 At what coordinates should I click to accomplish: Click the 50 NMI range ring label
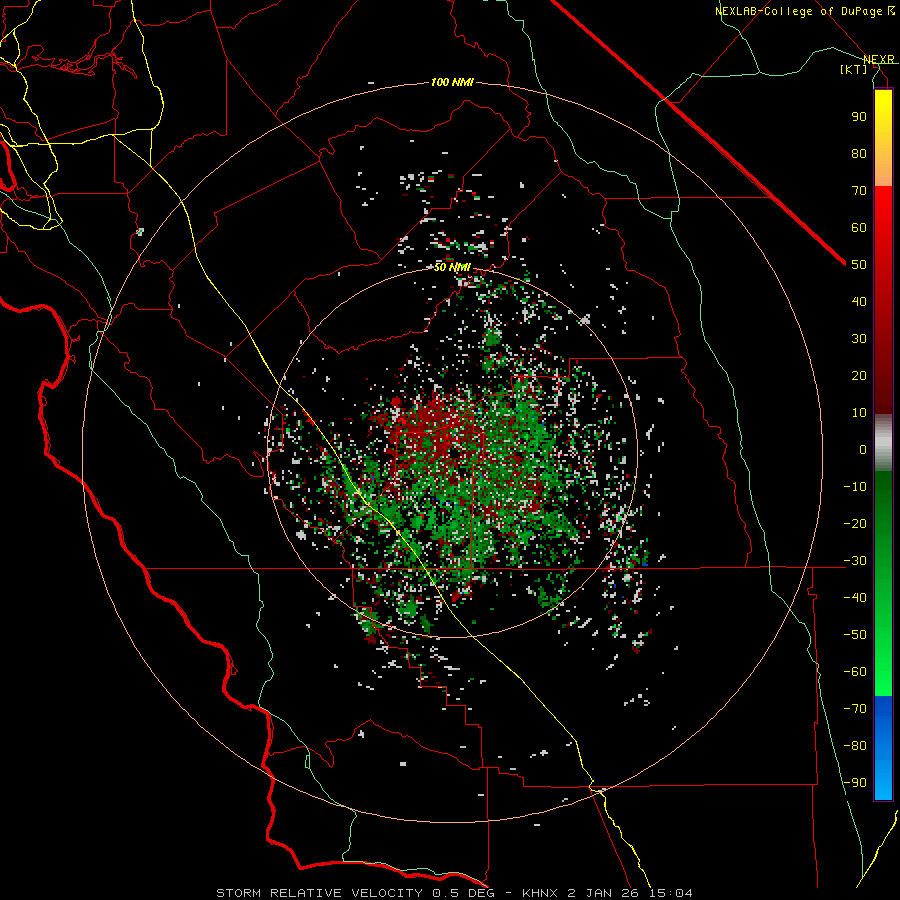tap(452, 268)
